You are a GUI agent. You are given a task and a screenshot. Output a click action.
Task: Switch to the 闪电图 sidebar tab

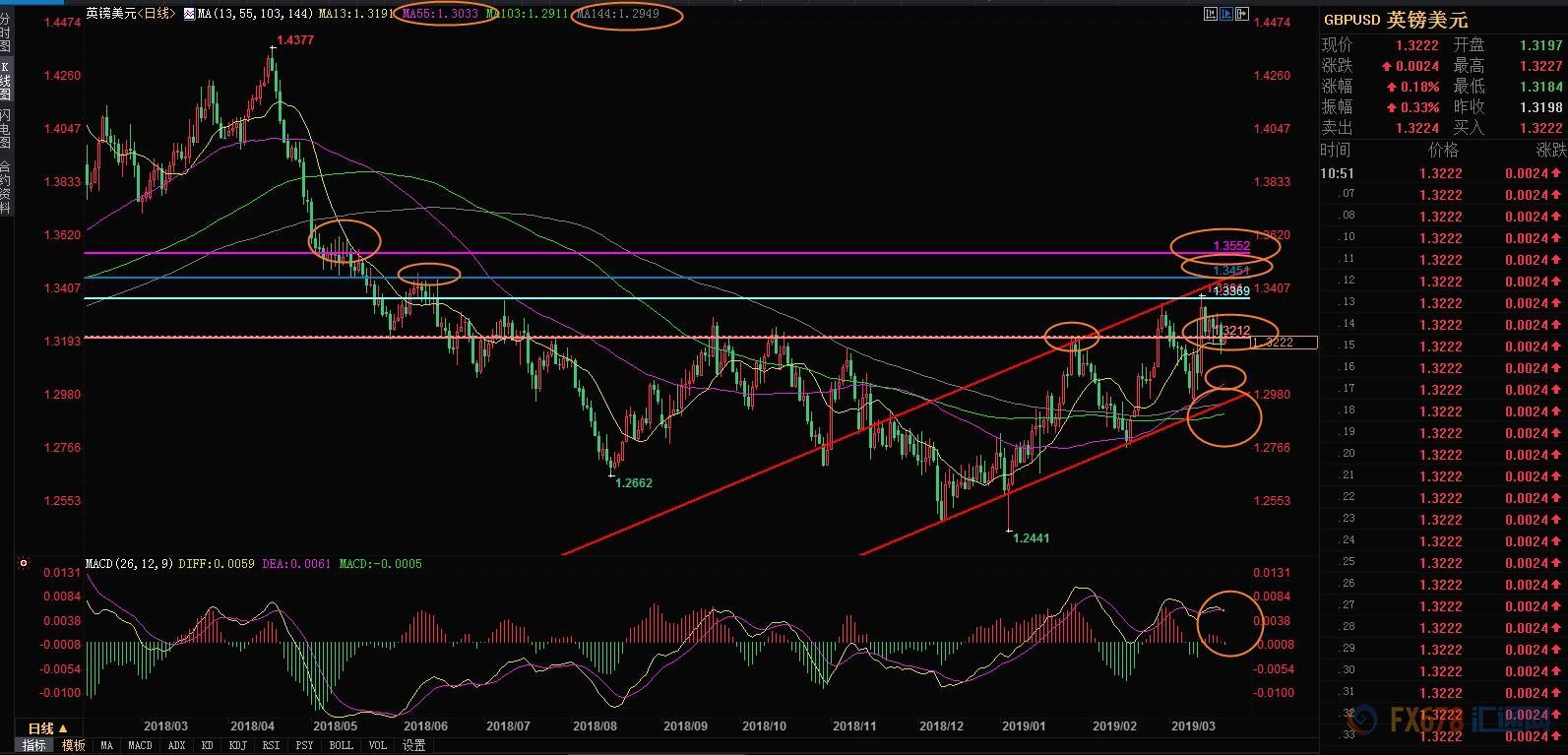[5, 128]
